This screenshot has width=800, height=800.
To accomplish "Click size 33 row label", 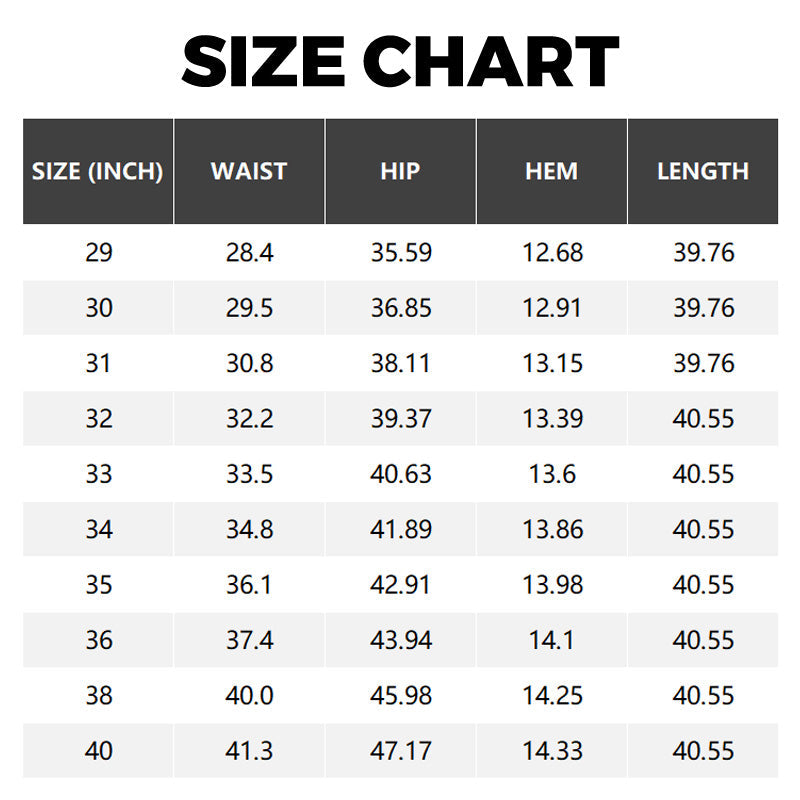I will pyautogui.click(x=98, y=474).
